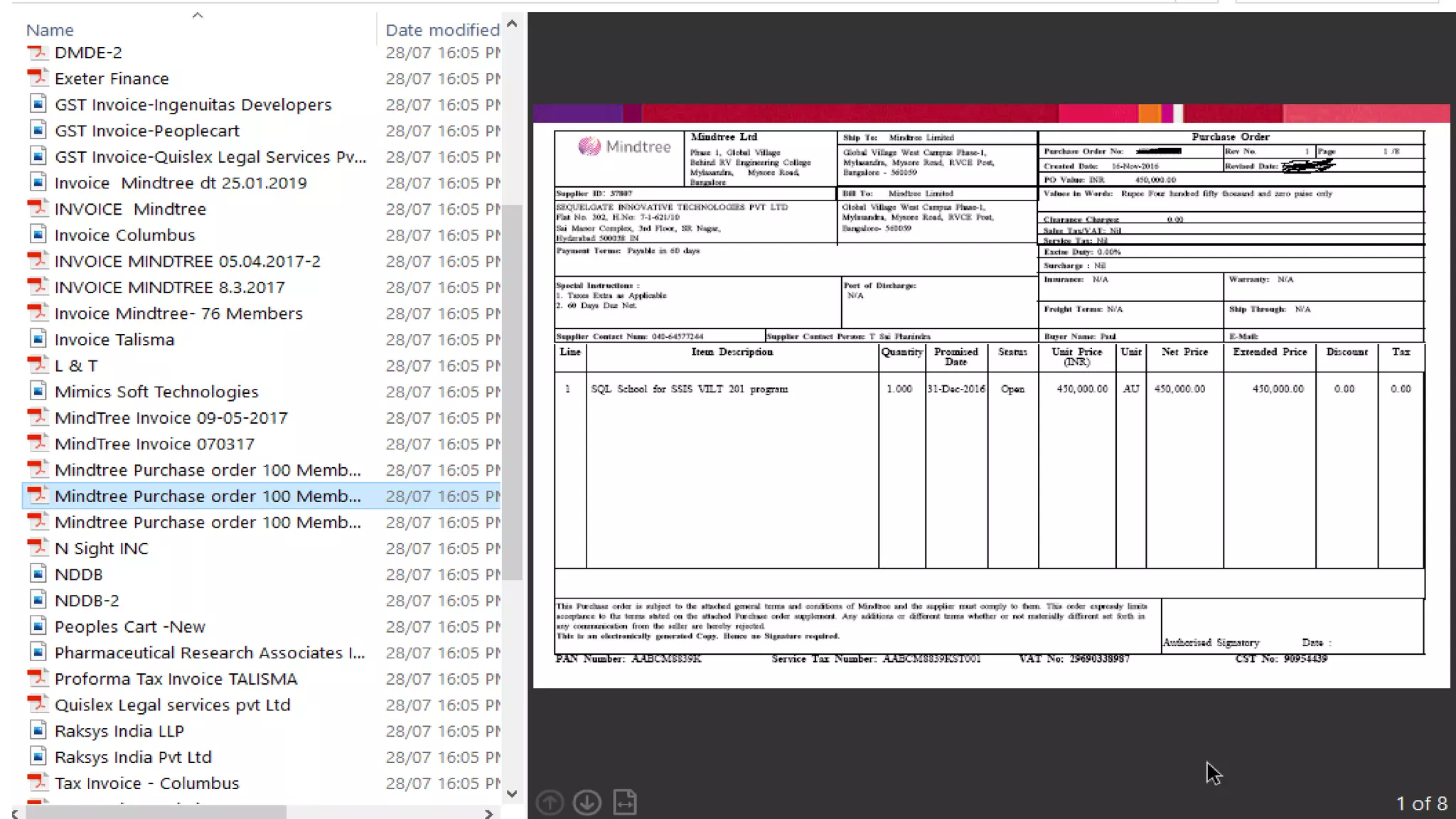Click image icon beside GST Invoice-Peoplecart
This screenshot has width=1456, height=819.
[38, 130]
